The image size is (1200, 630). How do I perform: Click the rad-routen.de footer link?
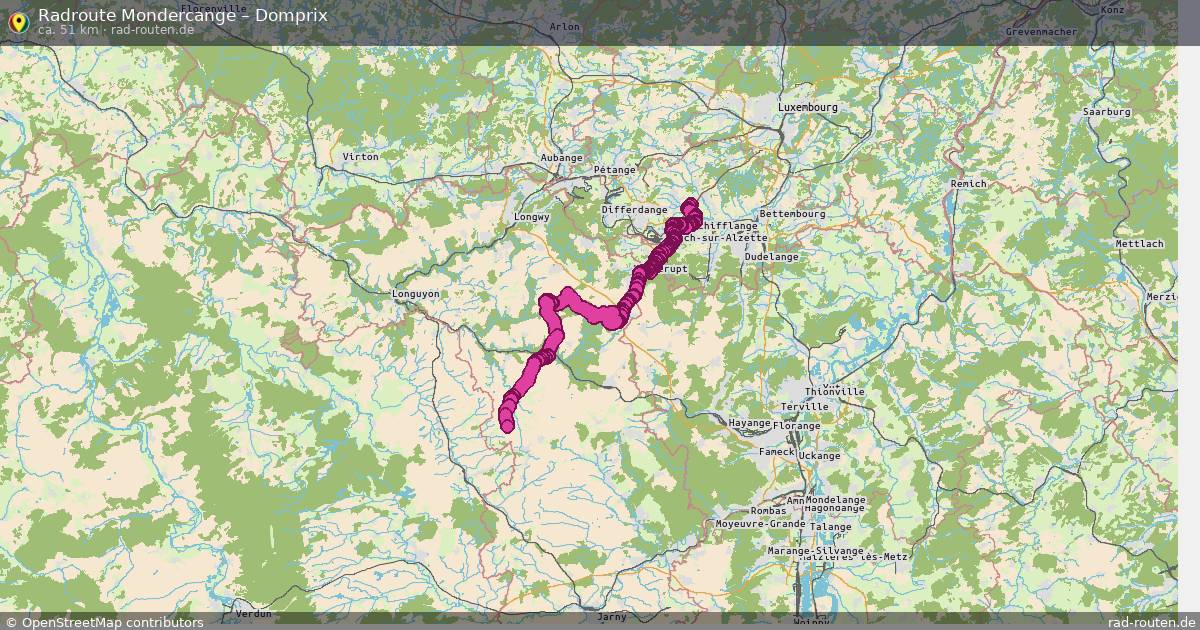1152,622
